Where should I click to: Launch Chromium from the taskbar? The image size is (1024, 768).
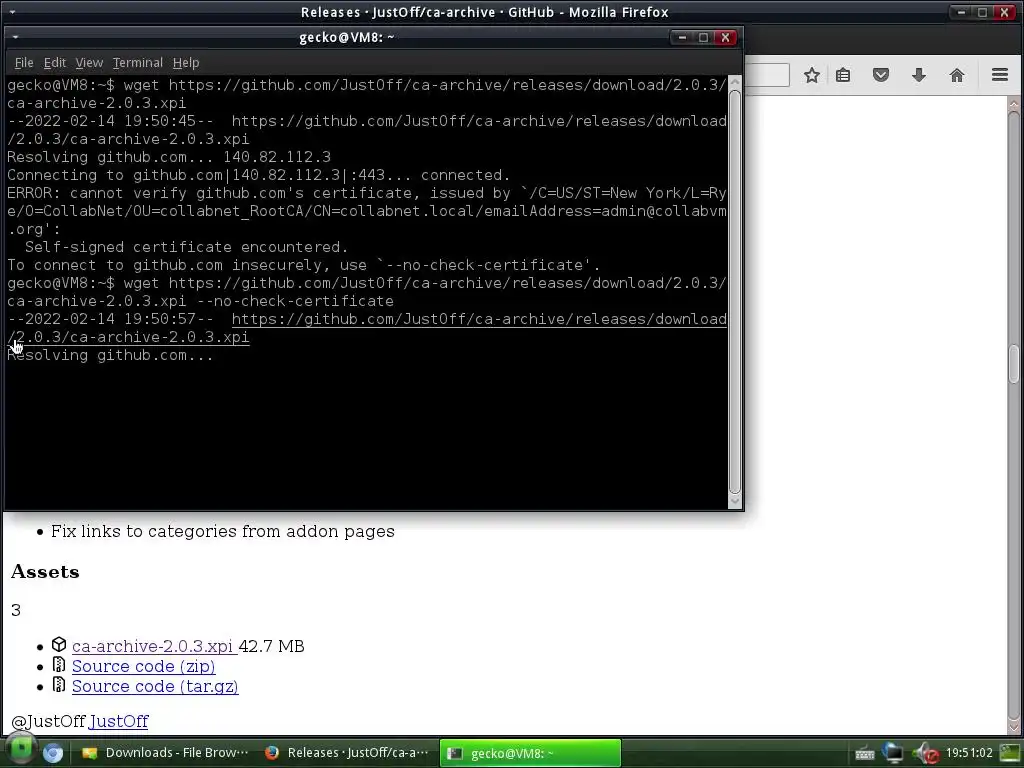coord(53,753)
